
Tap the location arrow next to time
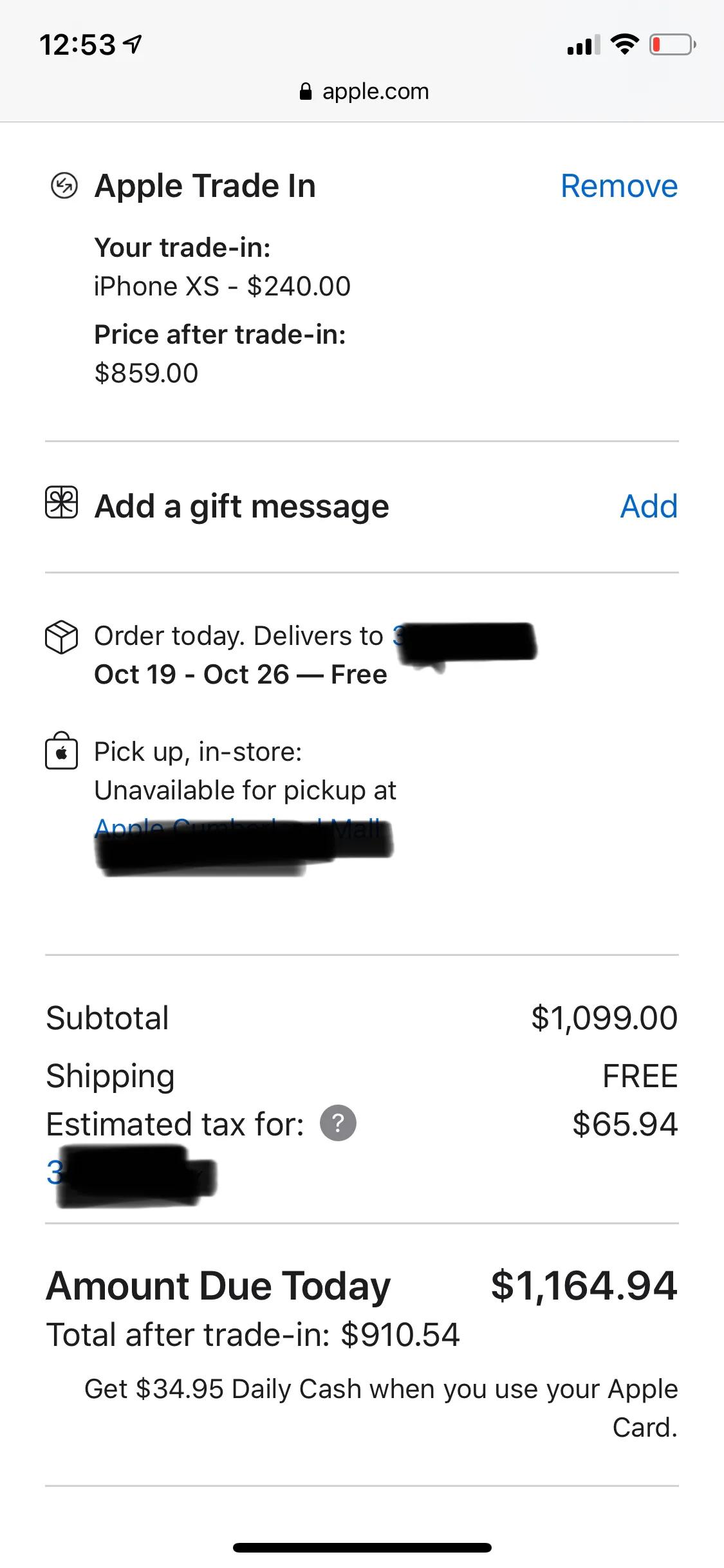(133, 44)
